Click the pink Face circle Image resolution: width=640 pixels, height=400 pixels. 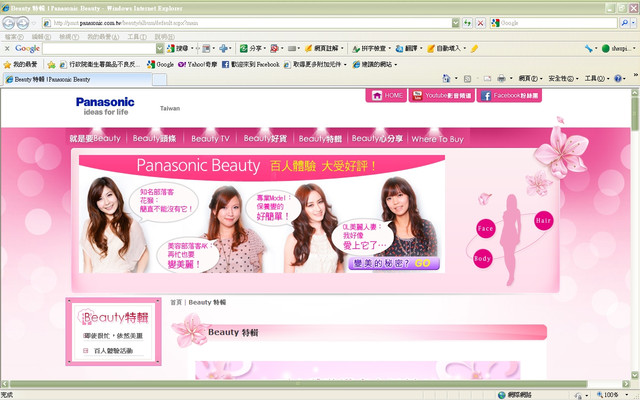point(486,228)
